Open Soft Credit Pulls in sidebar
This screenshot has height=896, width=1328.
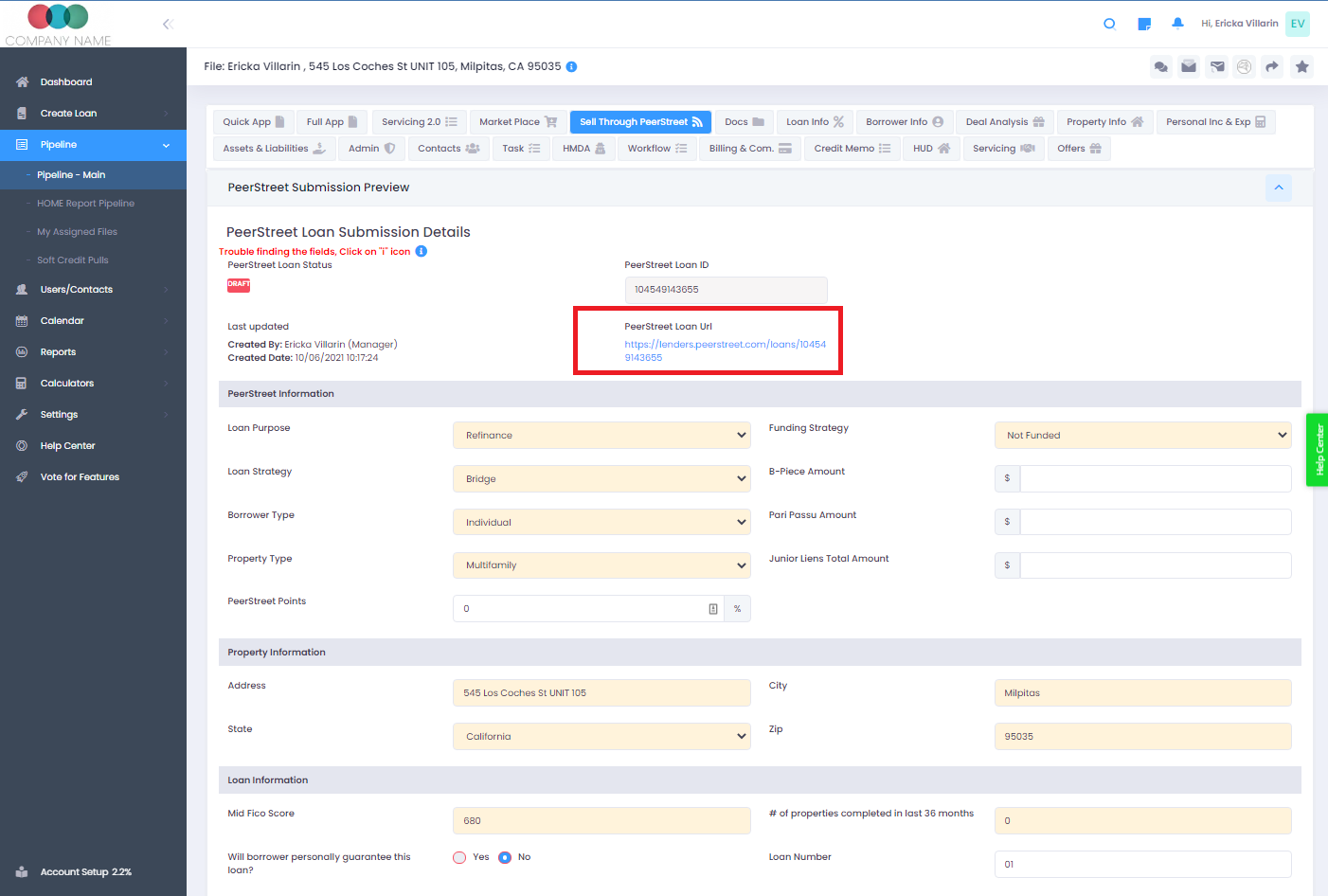(x=72, y=260)
